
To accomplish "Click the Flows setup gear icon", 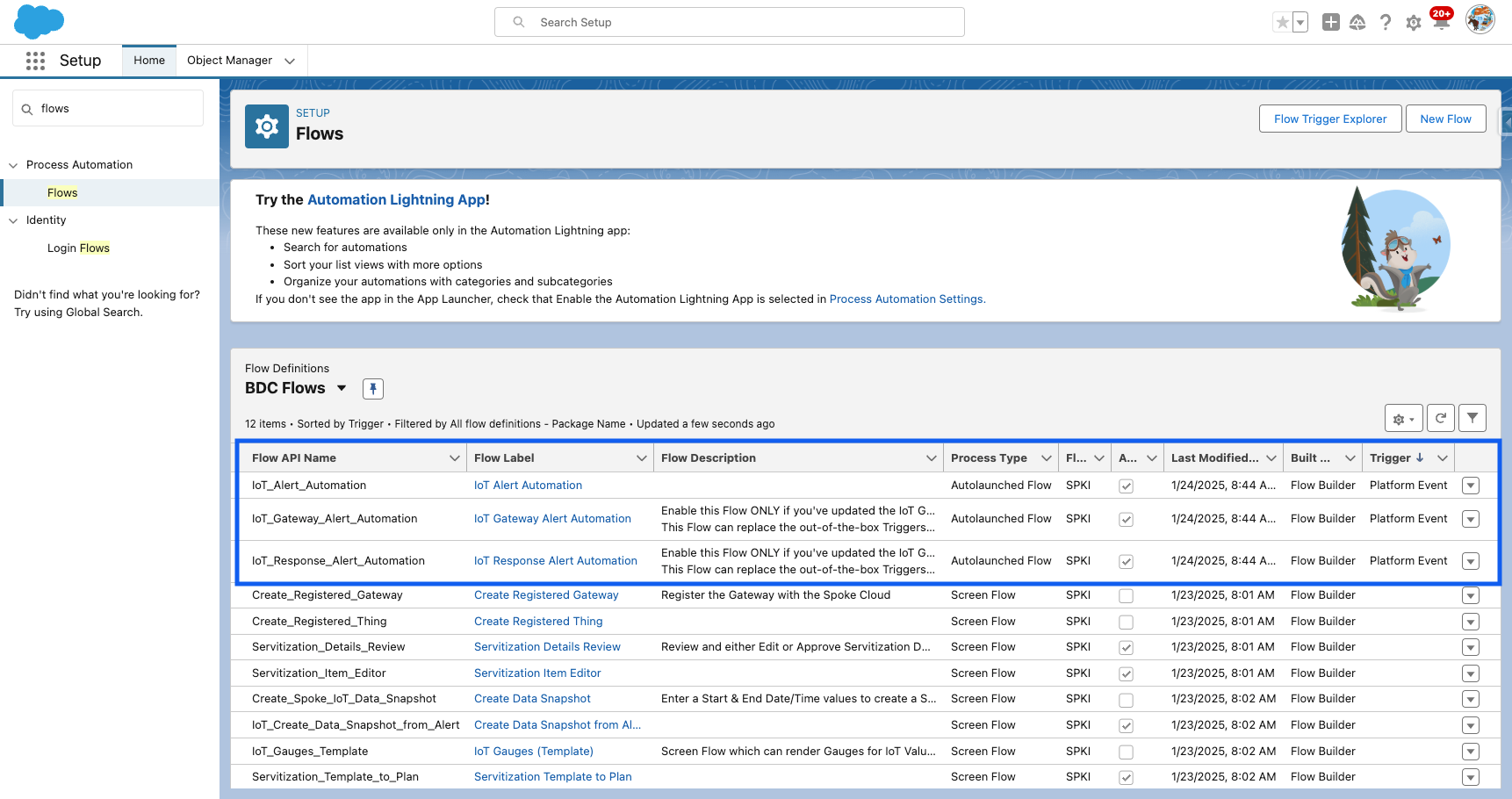I will tap(267, 126).
